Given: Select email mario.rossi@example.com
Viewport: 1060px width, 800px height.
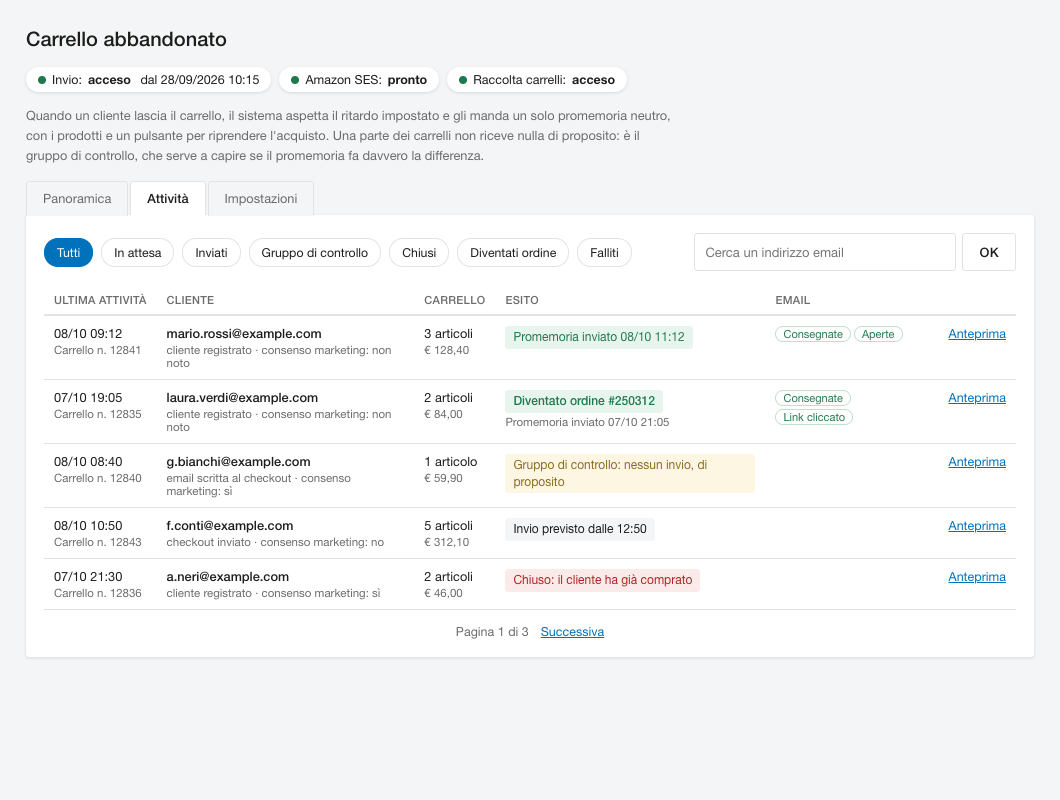Looking at the screenshot, I should tap(244, 334).
